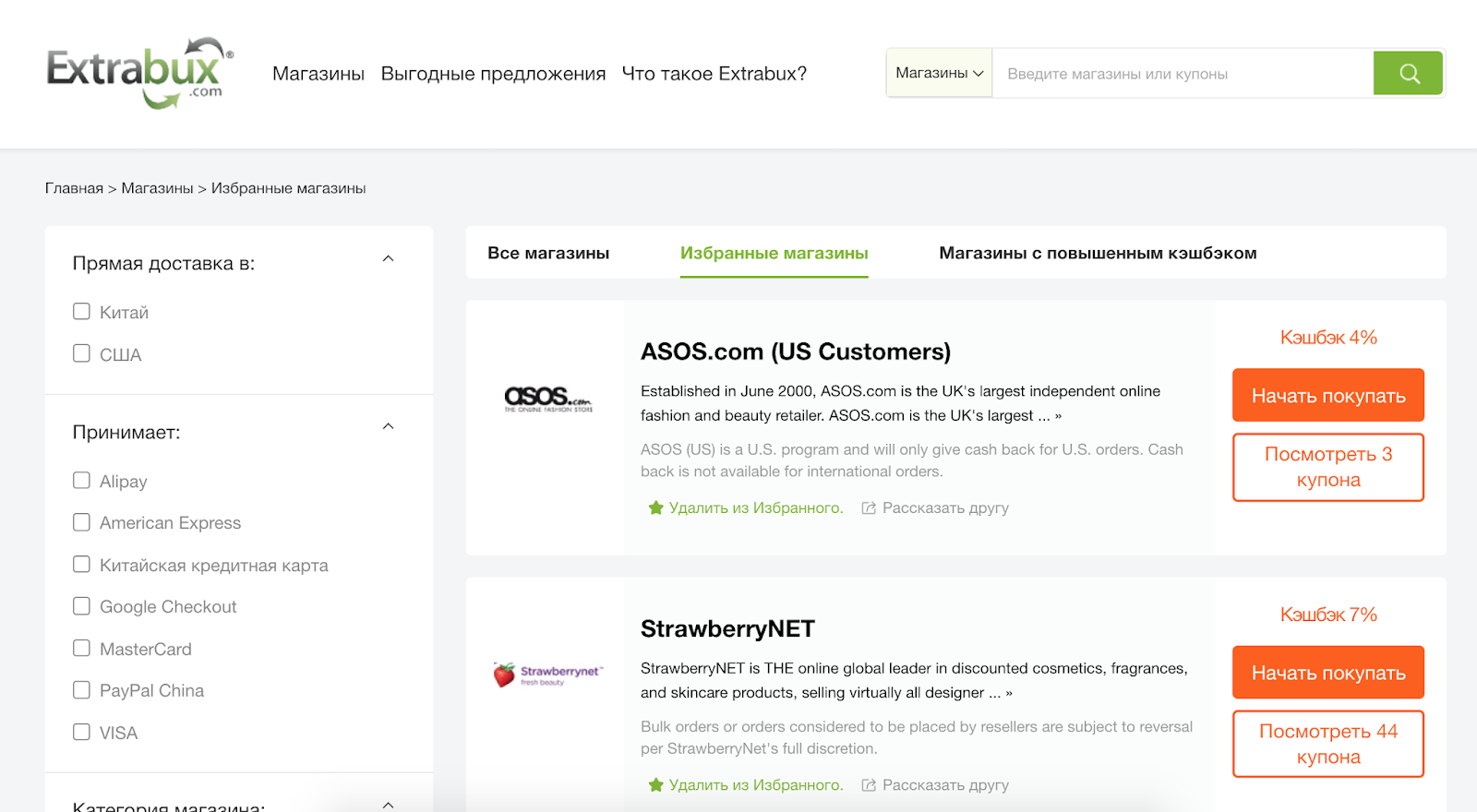Click the Кэшбэк 7% text
1477x812 pixels.
[x=1328, y=615]
